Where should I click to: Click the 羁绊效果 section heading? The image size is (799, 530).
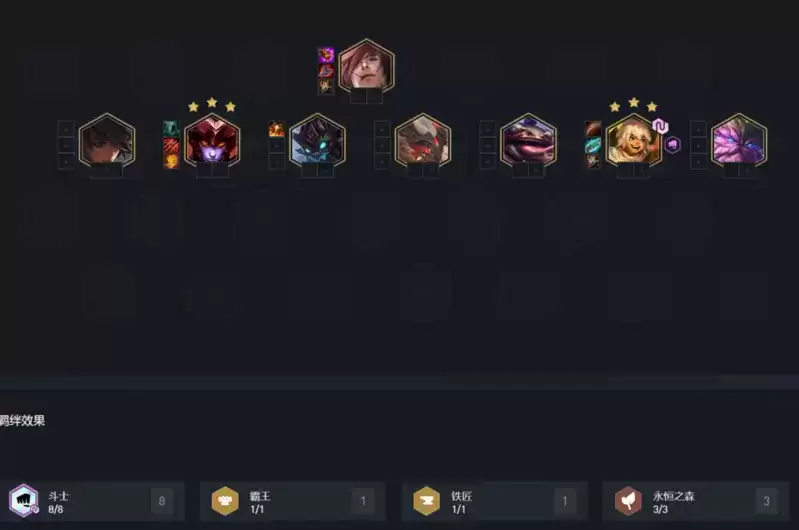pos(22,420)
